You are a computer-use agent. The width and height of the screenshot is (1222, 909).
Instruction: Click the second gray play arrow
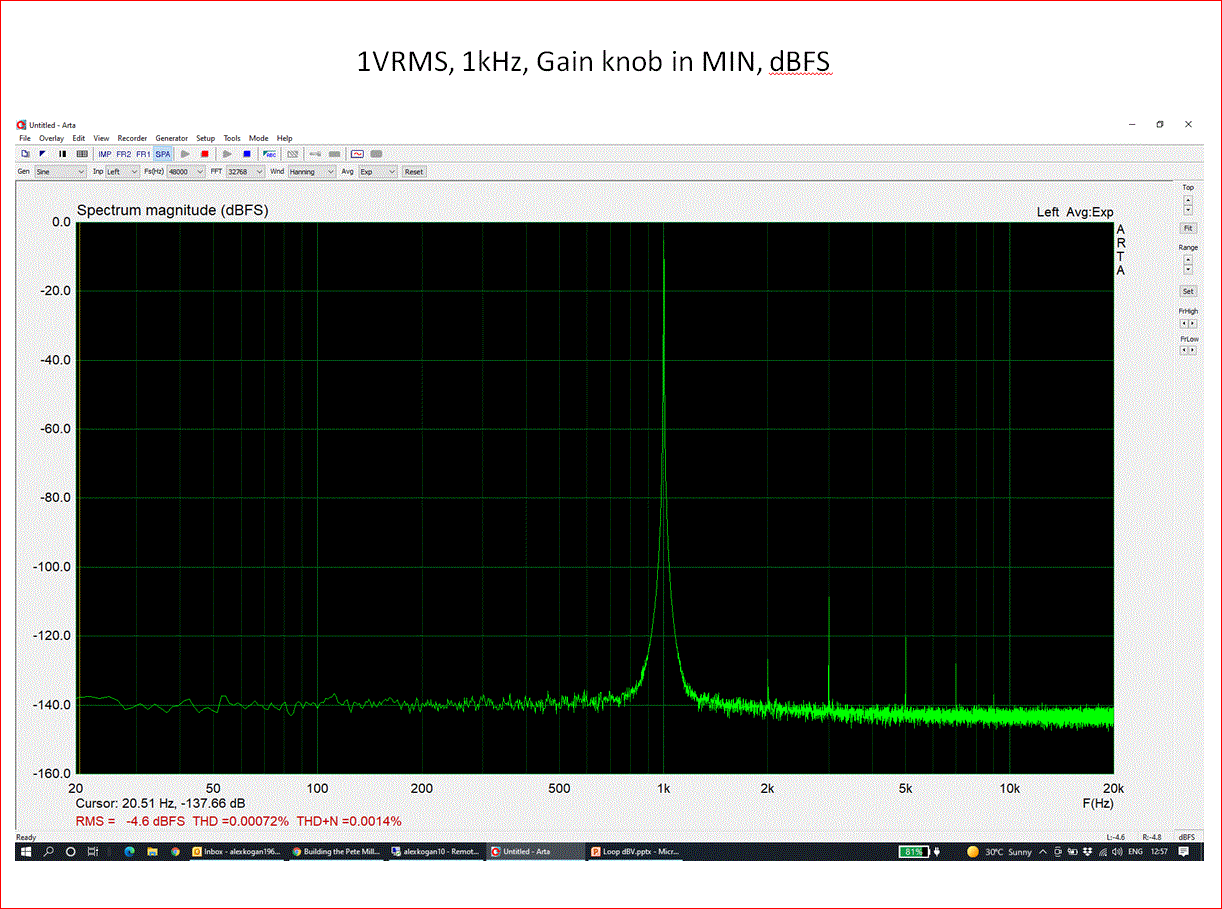[x=227, y=154]
